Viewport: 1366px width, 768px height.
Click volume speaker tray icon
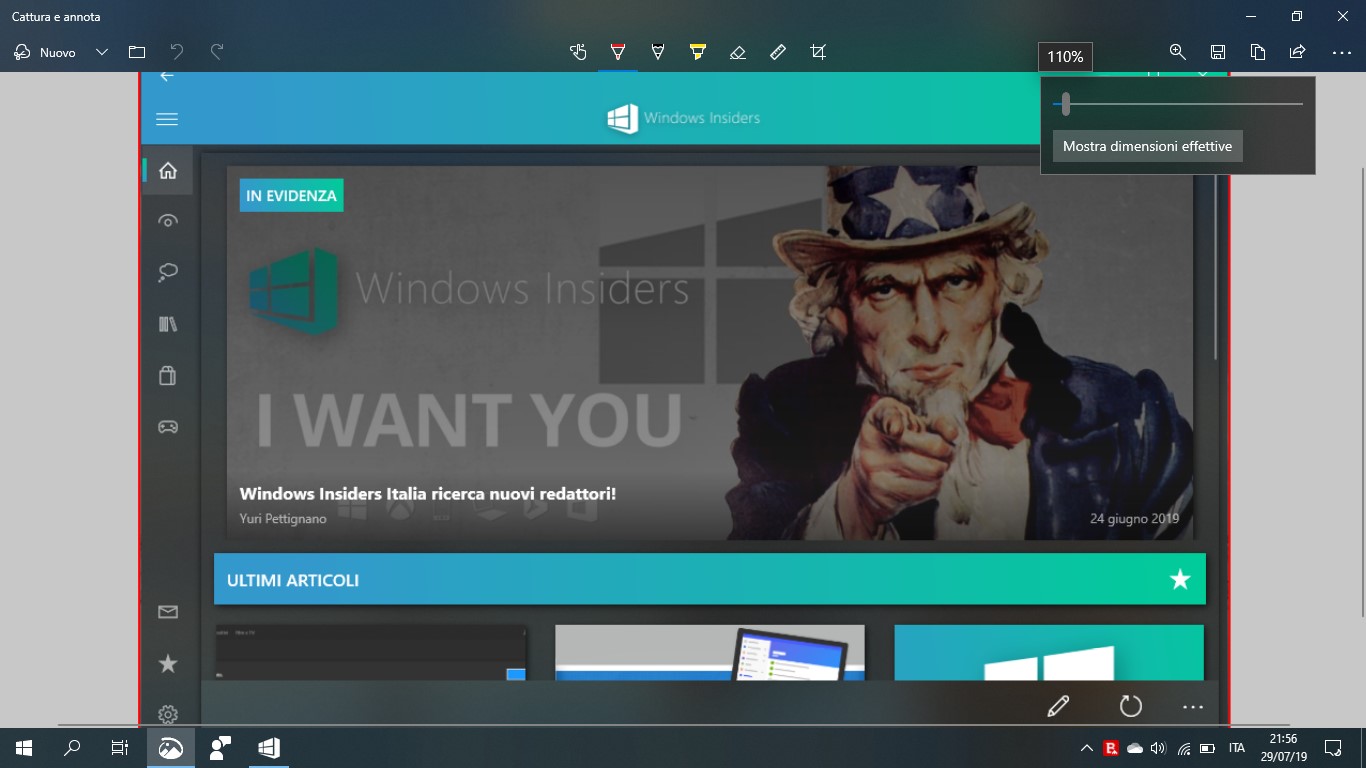pyautogui.click(x=1158, y=748)
